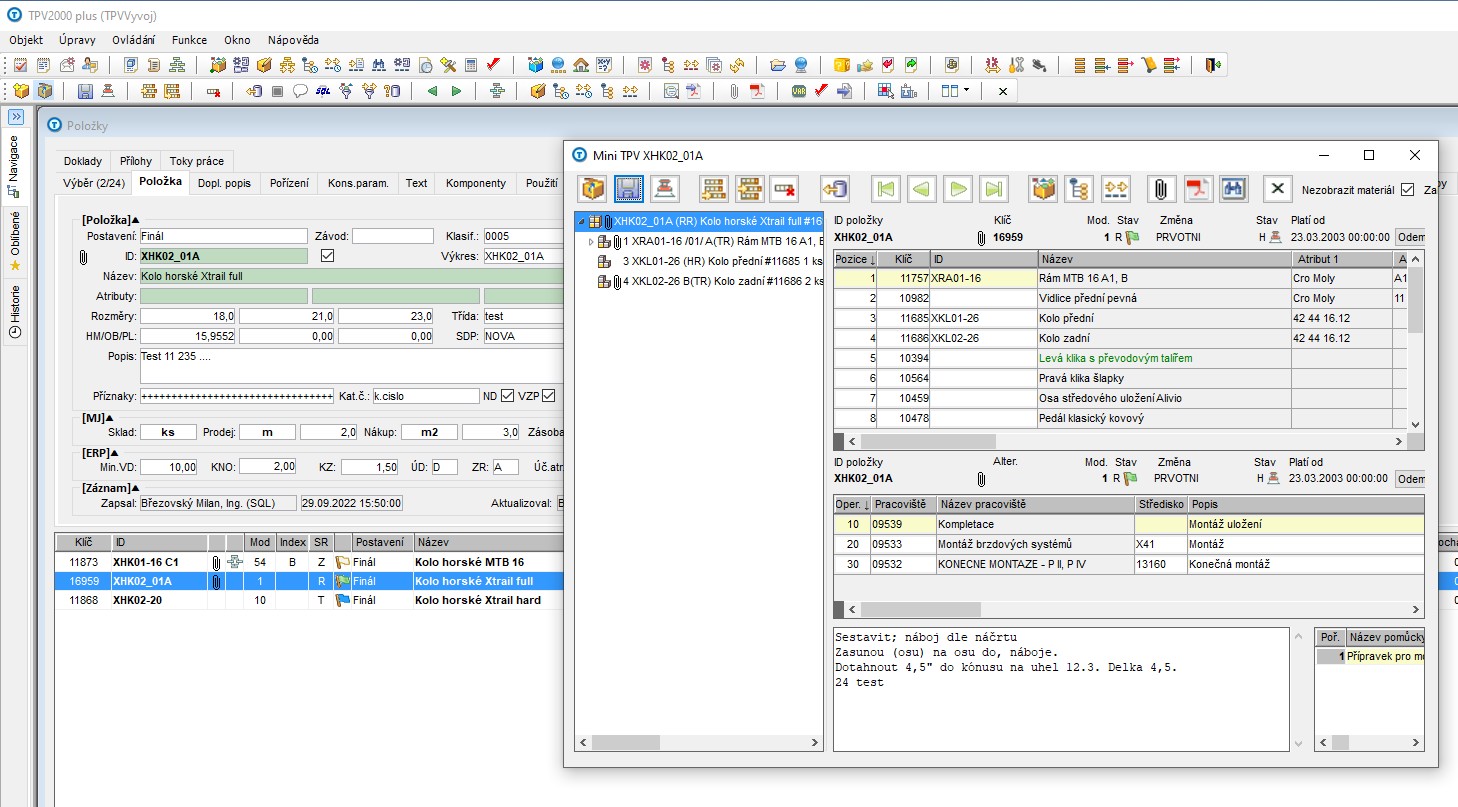Click the Název pracoviště column header
This screenshot has width=1458, height=807.
tap(1035, 504)
